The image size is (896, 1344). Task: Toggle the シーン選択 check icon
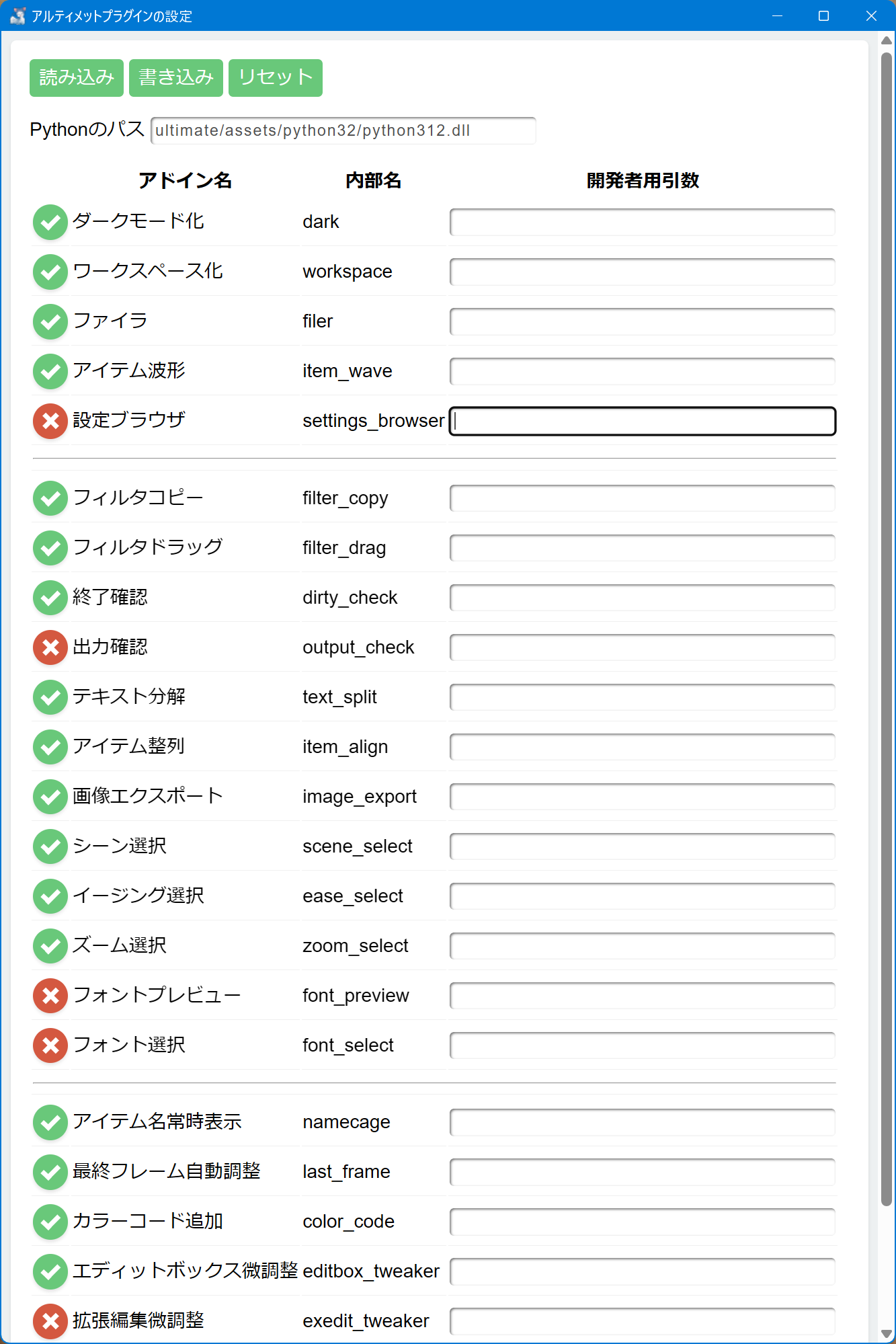pyautogui.click(x=50, y=846)
